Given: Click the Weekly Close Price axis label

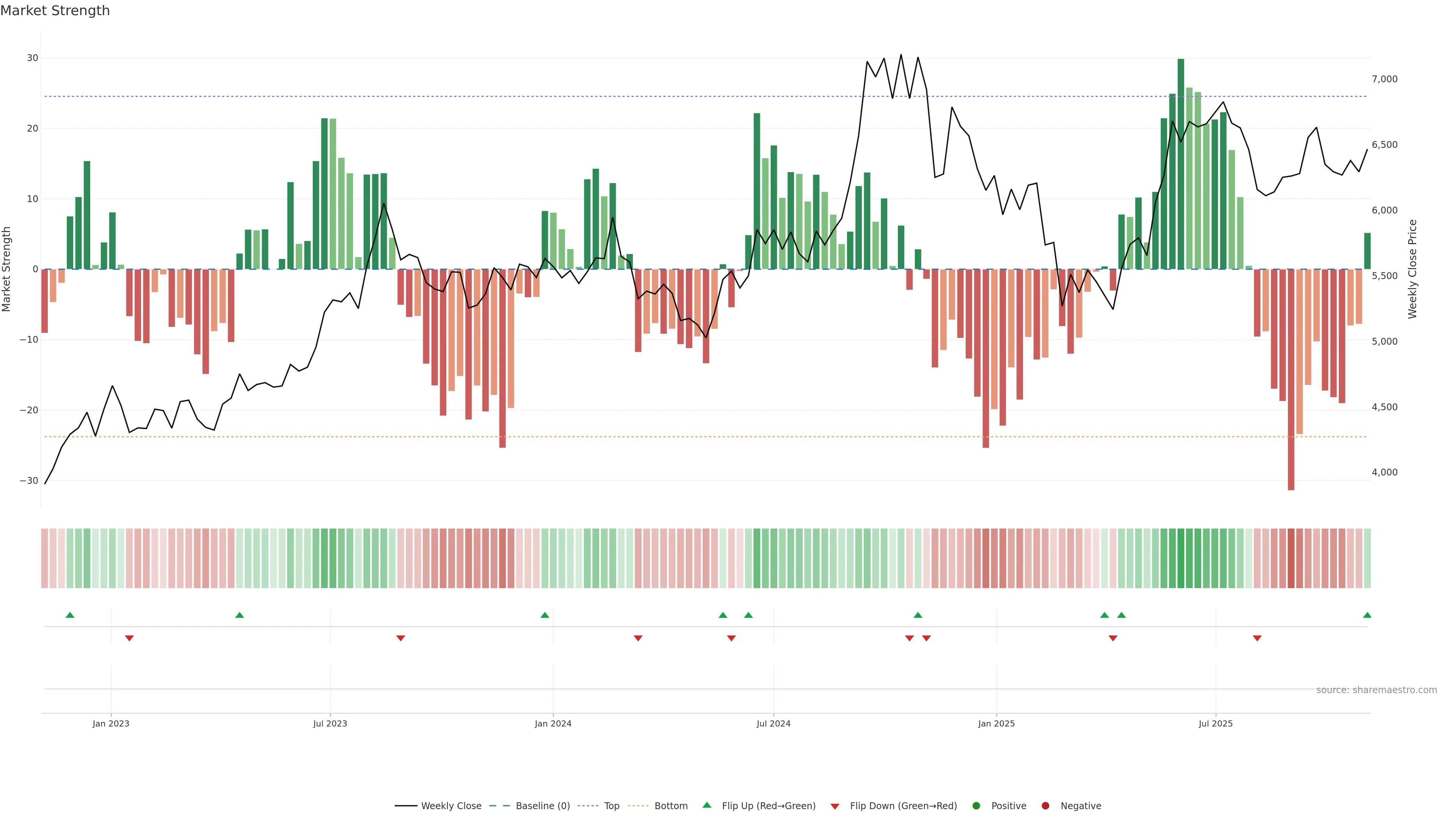Looking at the screenshot, I should click(x=1412, y=269).
